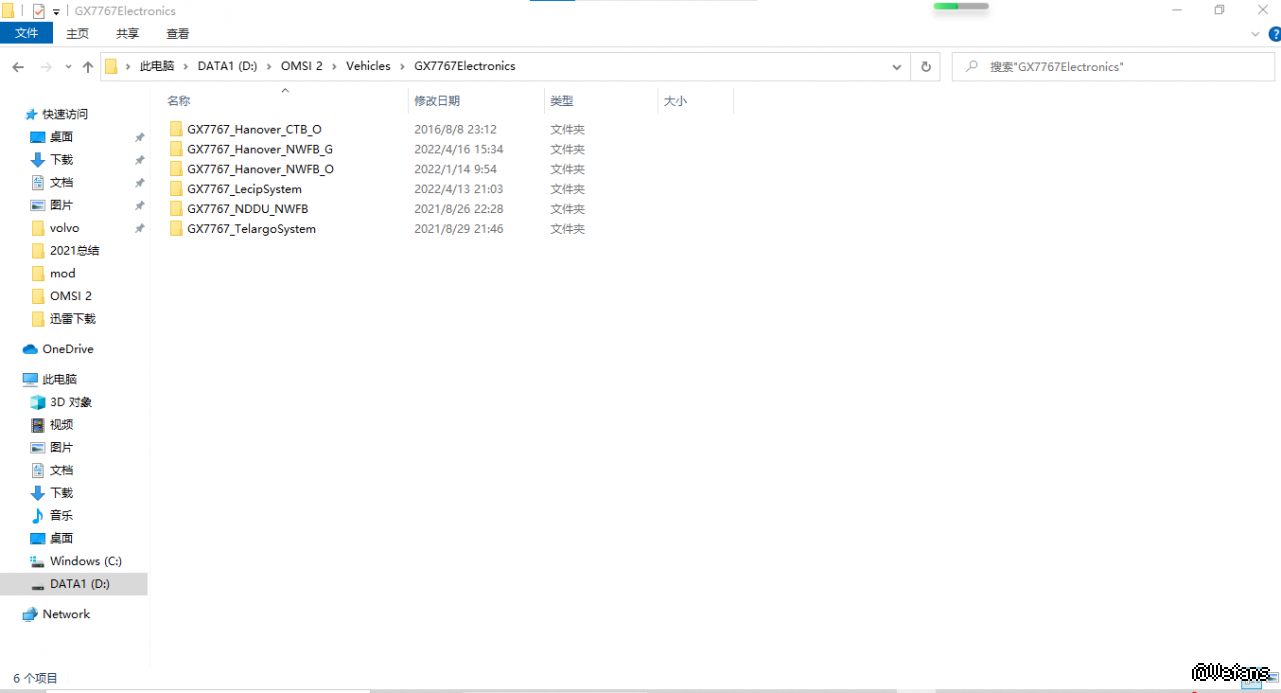Image resolution: width=1281 pixels, height=693 pixels.
Task: Select DATA1 (D:) in the address path
Action: coord(227,66)
